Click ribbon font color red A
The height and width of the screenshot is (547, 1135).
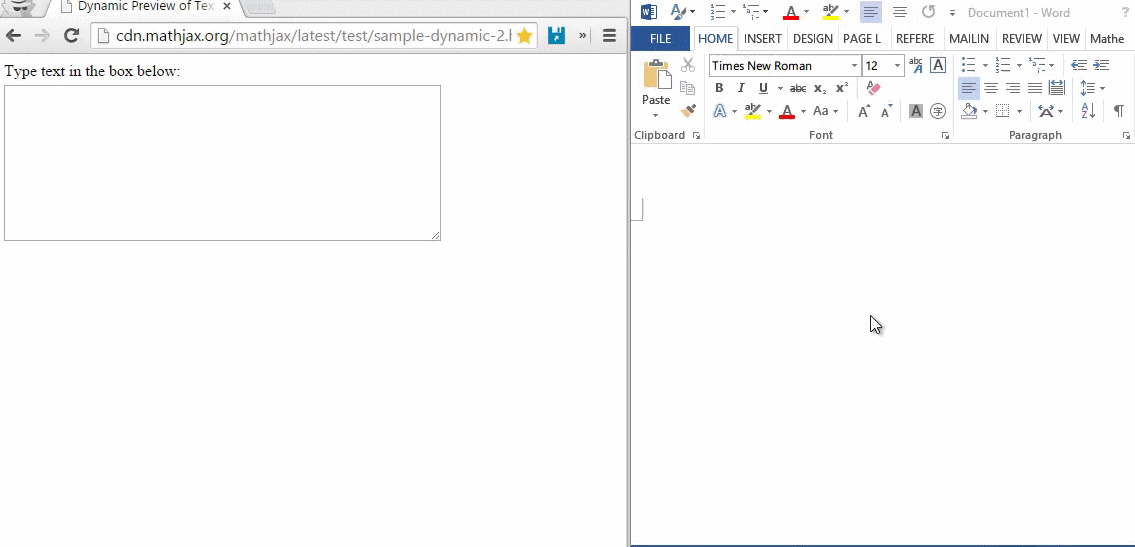[x=787, y=111]
